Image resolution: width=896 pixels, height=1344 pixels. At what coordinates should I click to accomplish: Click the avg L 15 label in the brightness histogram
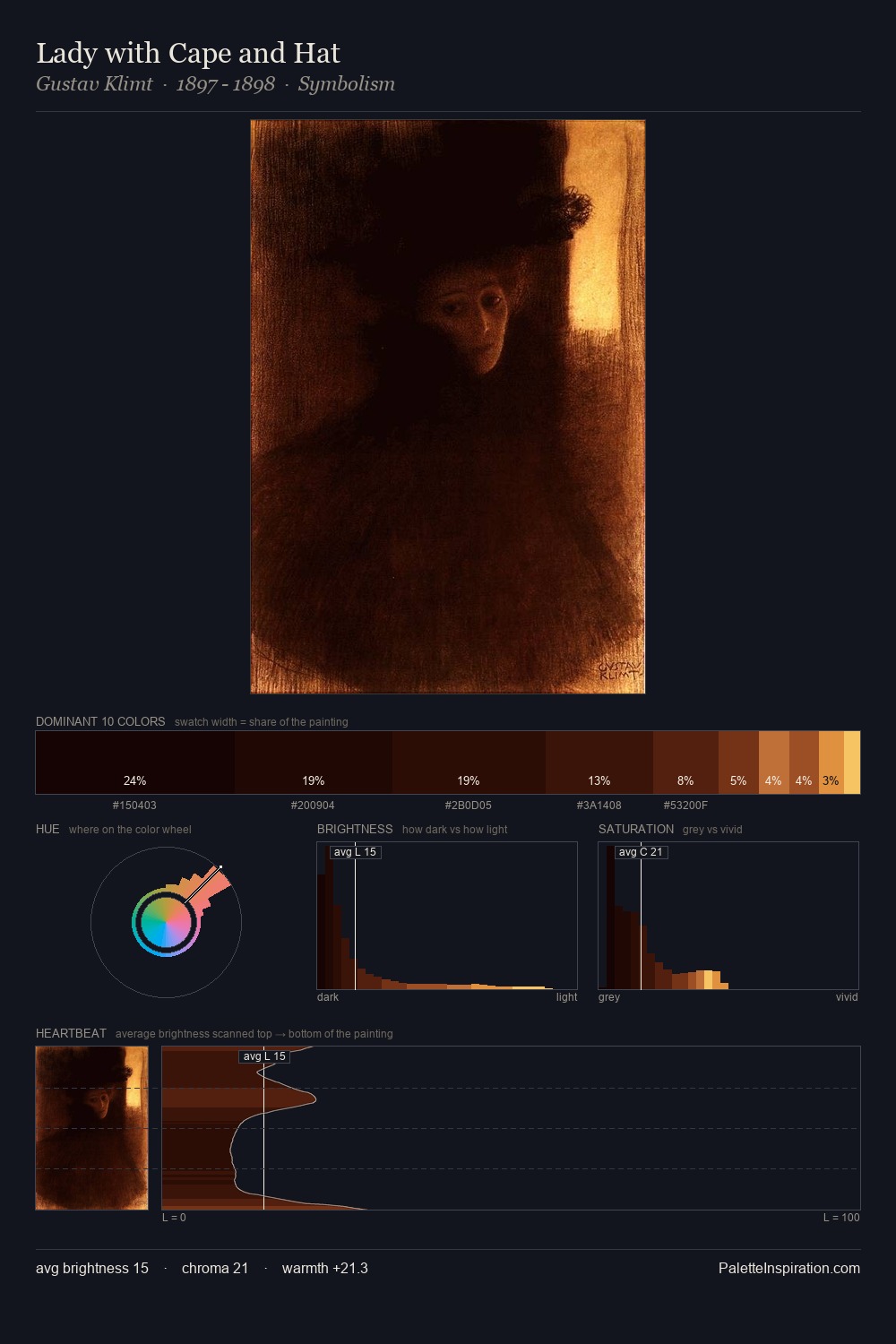356,852
